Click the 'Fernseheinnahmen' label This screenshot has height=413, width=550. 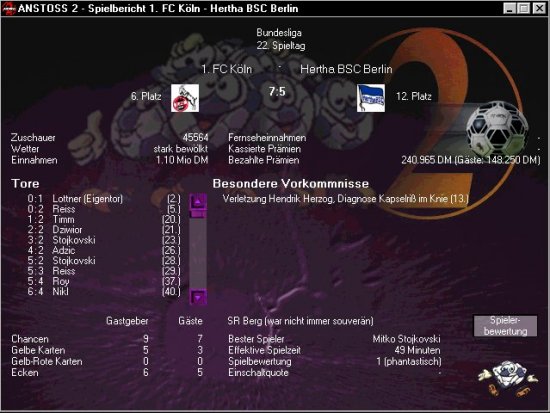(x=267, y=138)
